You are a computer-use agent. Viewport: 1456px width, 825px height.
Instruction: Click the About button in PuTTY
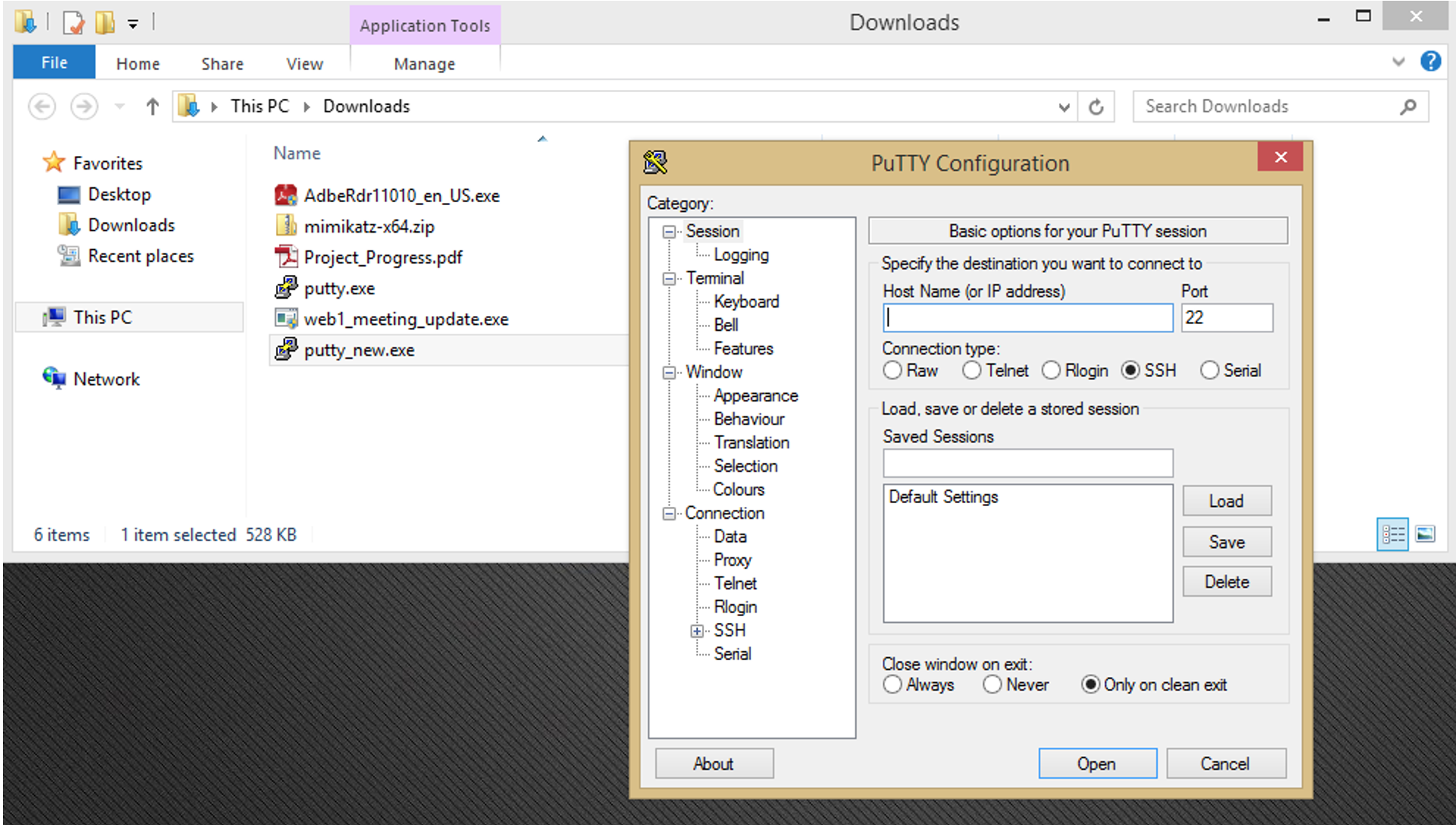coord(713,763)
